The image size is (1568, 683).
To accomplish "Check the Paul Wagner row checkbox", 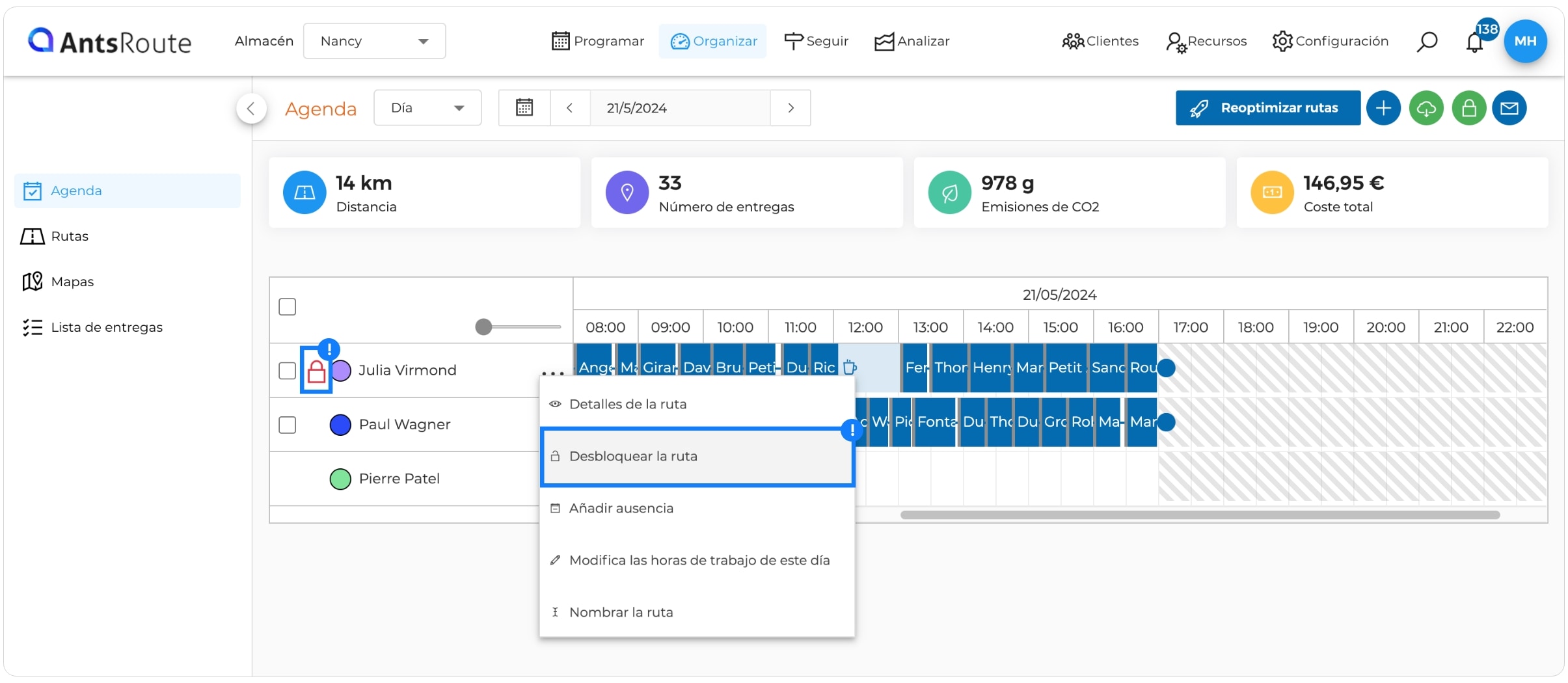I will (x=288, y=425).
